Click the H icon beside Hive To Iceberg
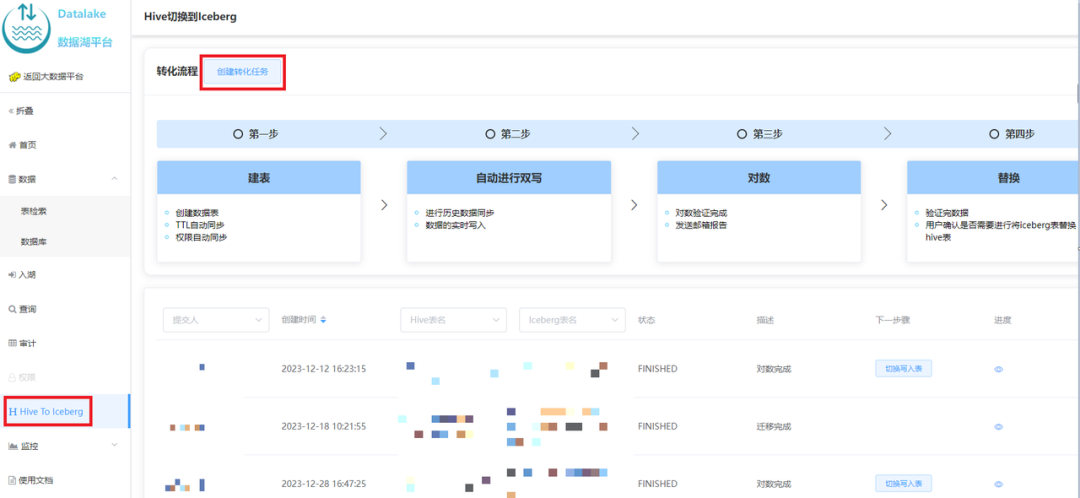Image resolution: width=1080 pixels, height=498 pixels. [x=12, y=412]
